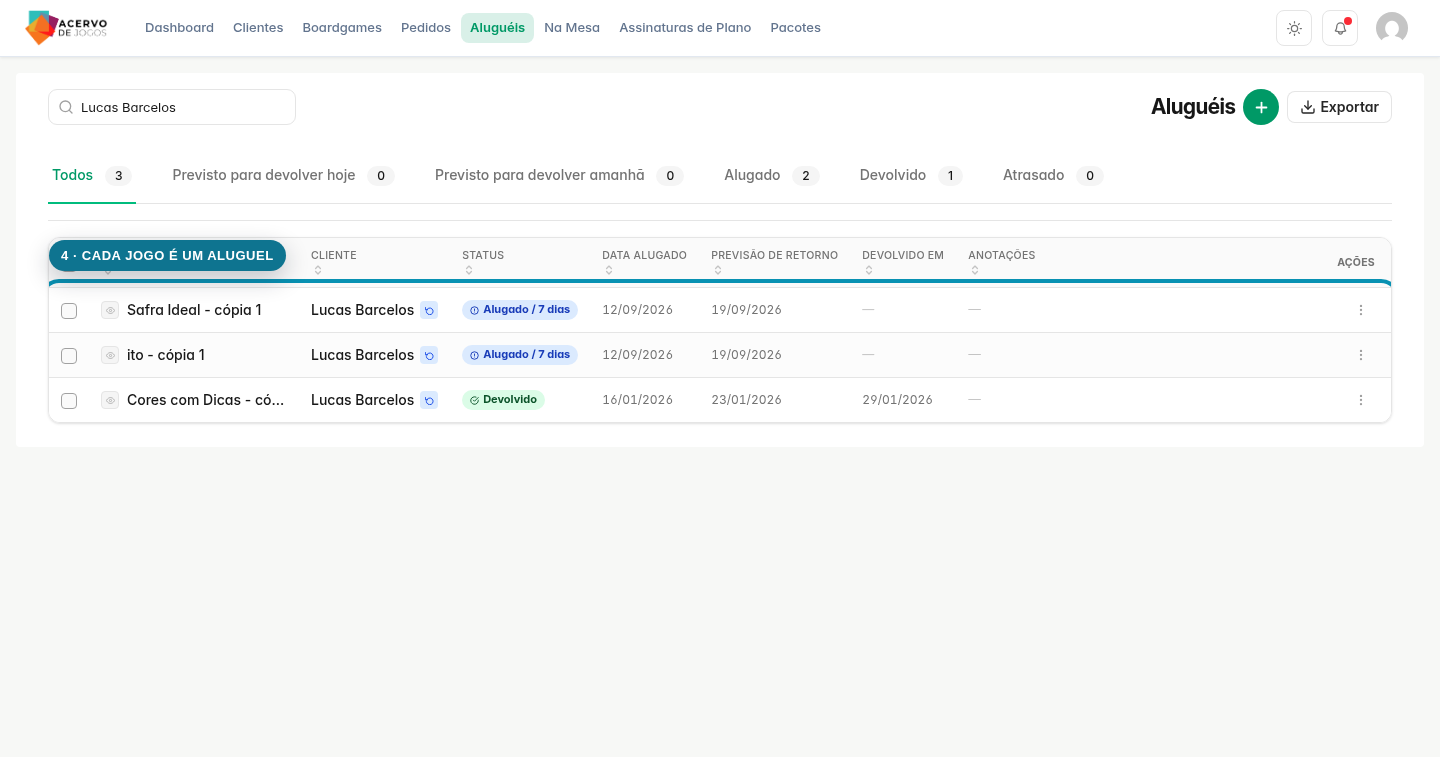Viewport: 1440px width, 757px height.
Task: Select the Cores com Dicas row checkbox
Action: pos(69,401)
